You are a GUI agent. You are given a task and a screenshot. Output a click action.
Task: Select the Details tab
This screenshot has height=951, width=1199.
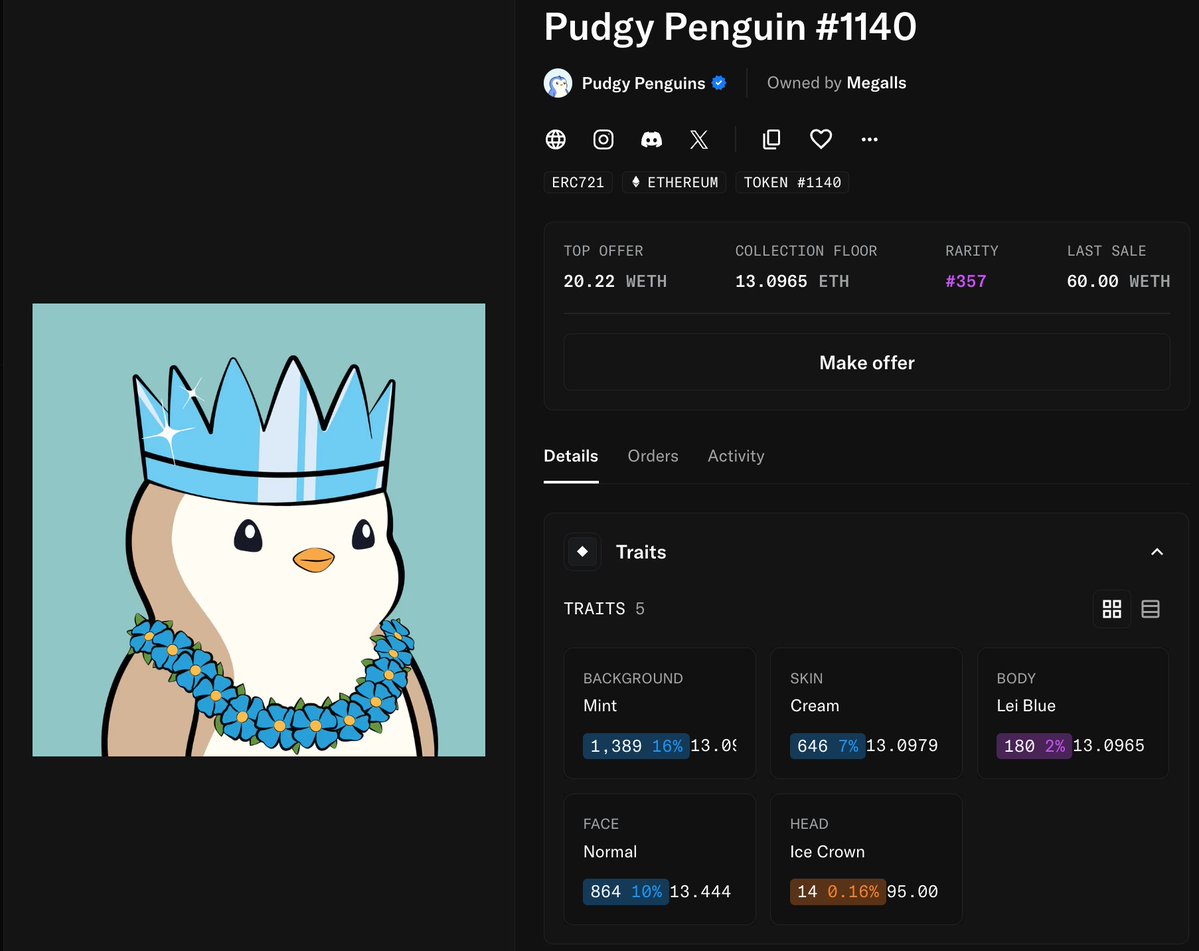[x=570, y=456]
